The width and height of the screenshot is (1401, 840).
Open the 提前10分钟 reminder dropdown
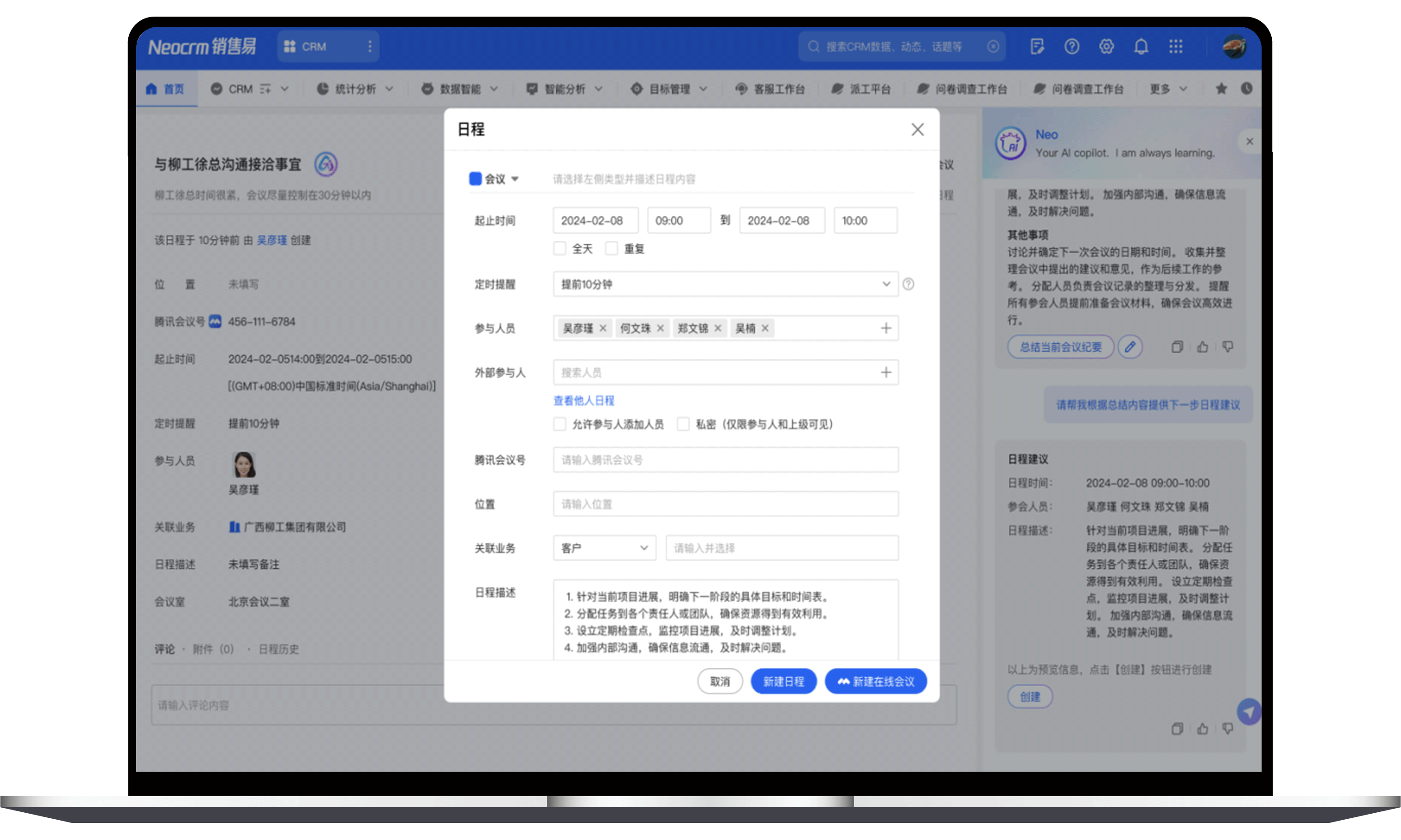pyautogui.click(x=725, y=284)
